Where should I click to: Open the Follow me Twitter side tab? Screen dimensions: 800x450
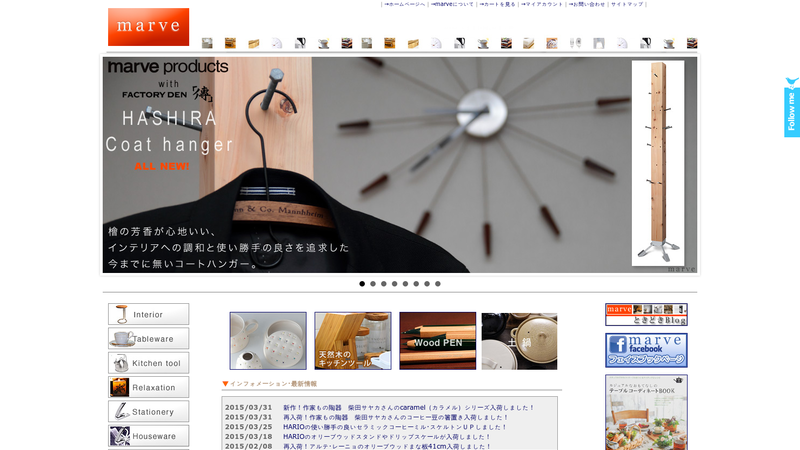(x=792, y=108)
